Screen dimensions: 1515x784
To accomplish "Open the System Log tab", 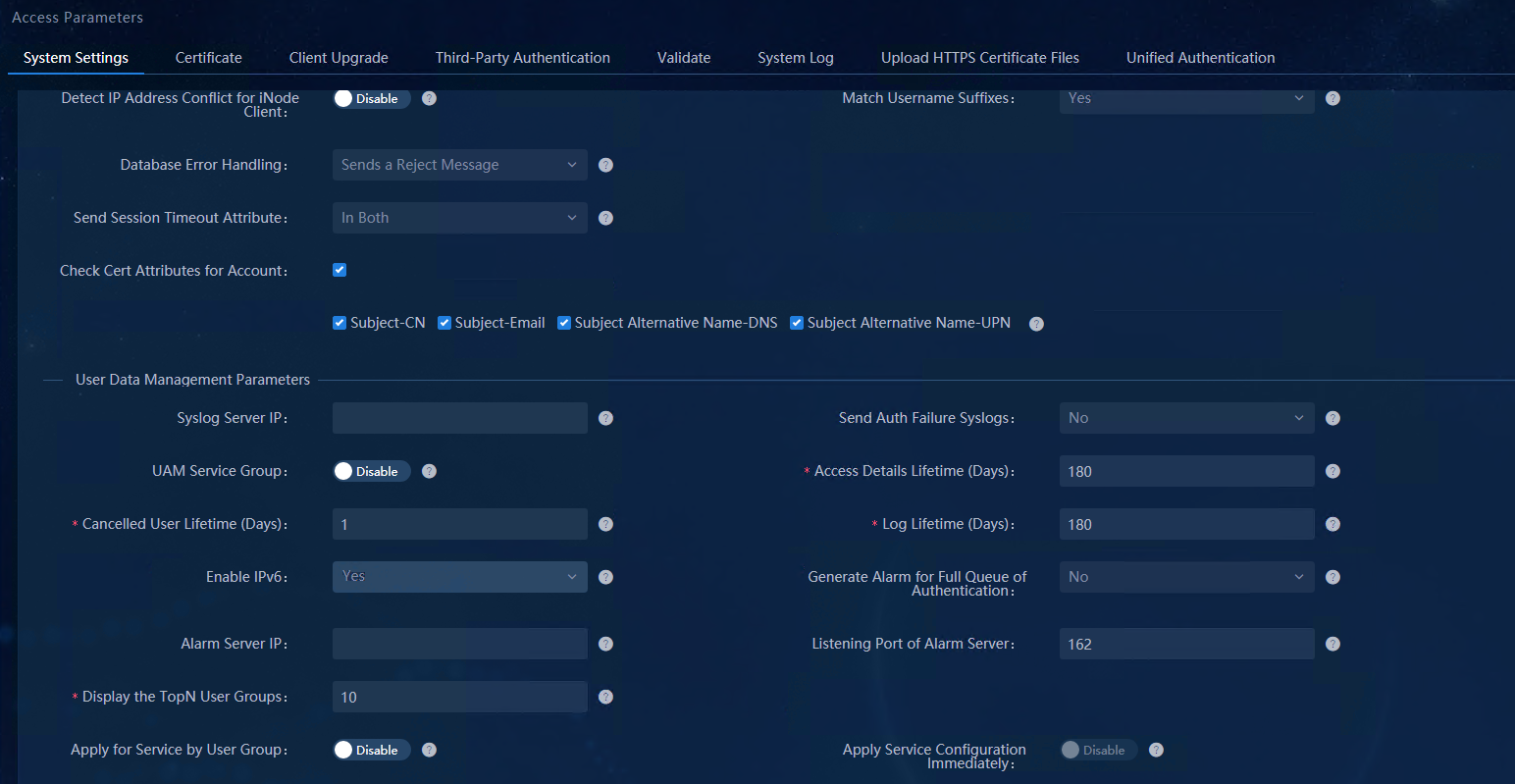I will coord(796,58).
